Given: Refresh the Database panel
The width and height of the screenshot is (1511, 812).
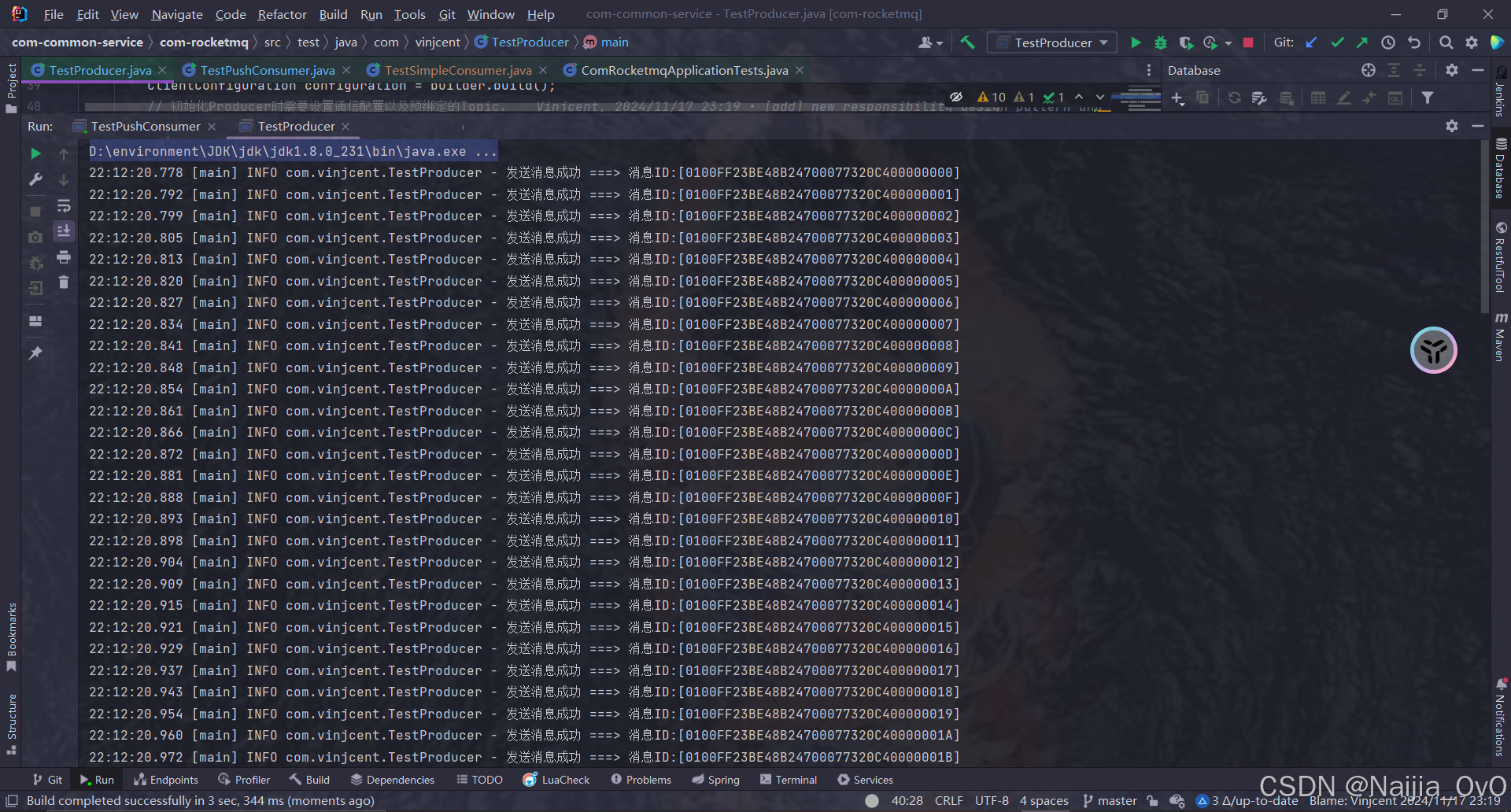Looking at the screenshot, I should coord(1234,98).
